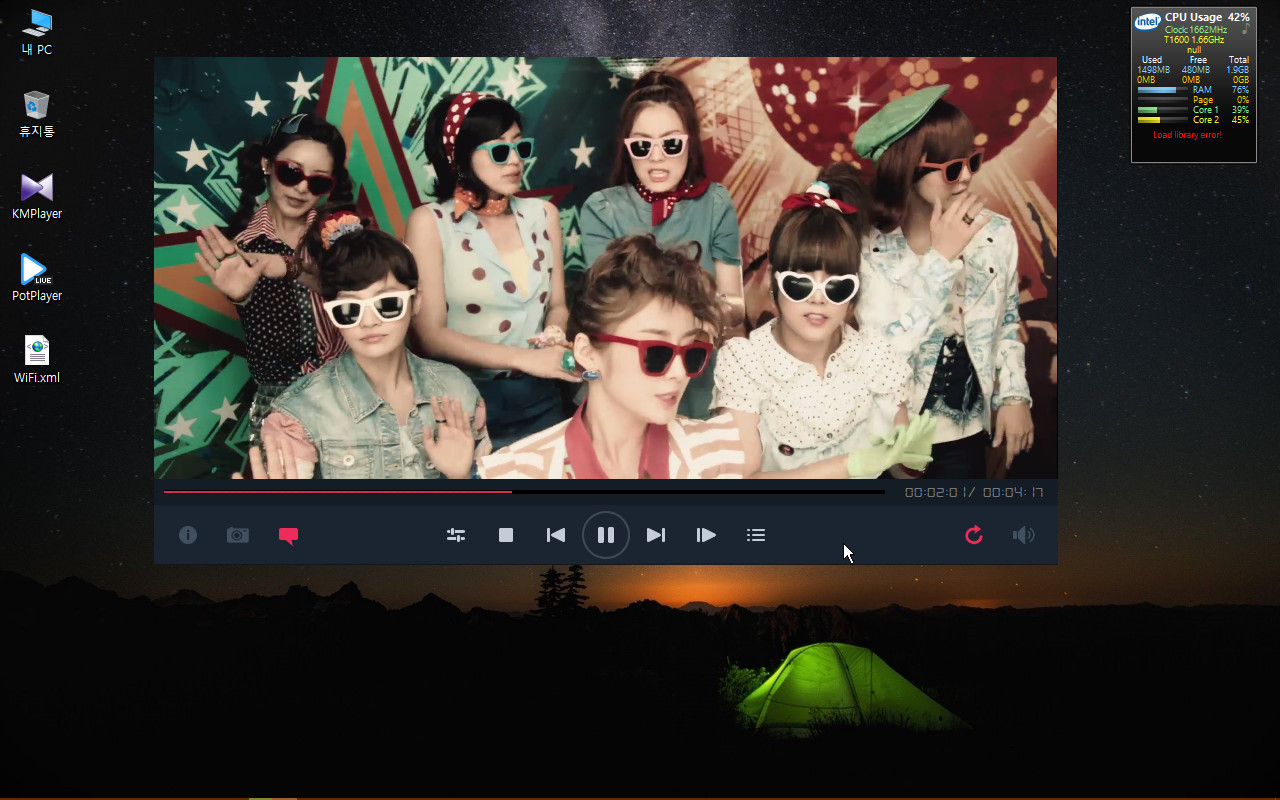This screenshot has width=1280, height=800.
Task: Stop playback with the square button
Action: click(506, 535)
